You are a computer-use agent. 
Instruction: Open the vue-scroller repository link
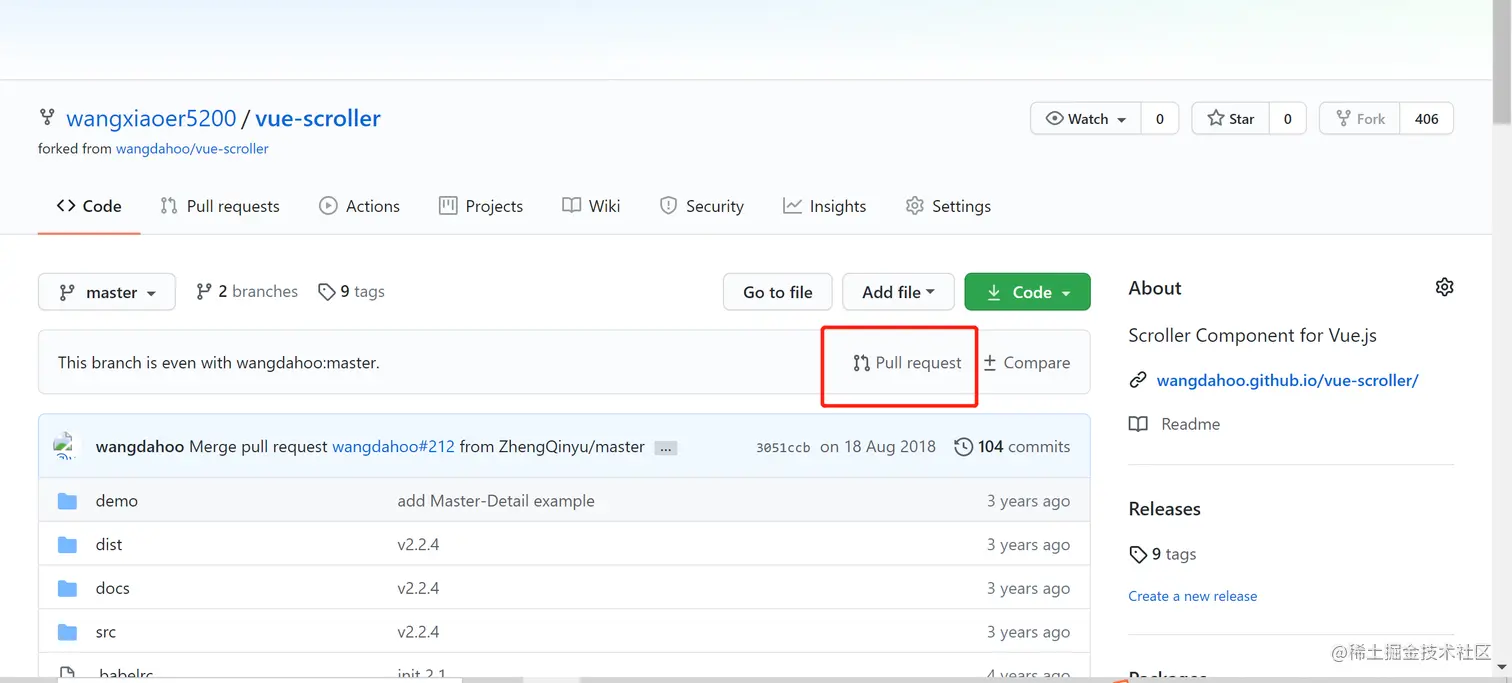[x=318, y=118]
